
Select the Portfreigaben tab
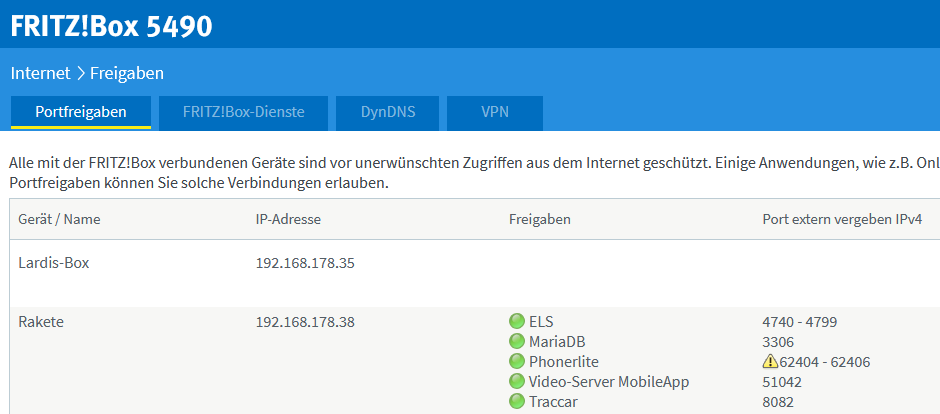81,112
